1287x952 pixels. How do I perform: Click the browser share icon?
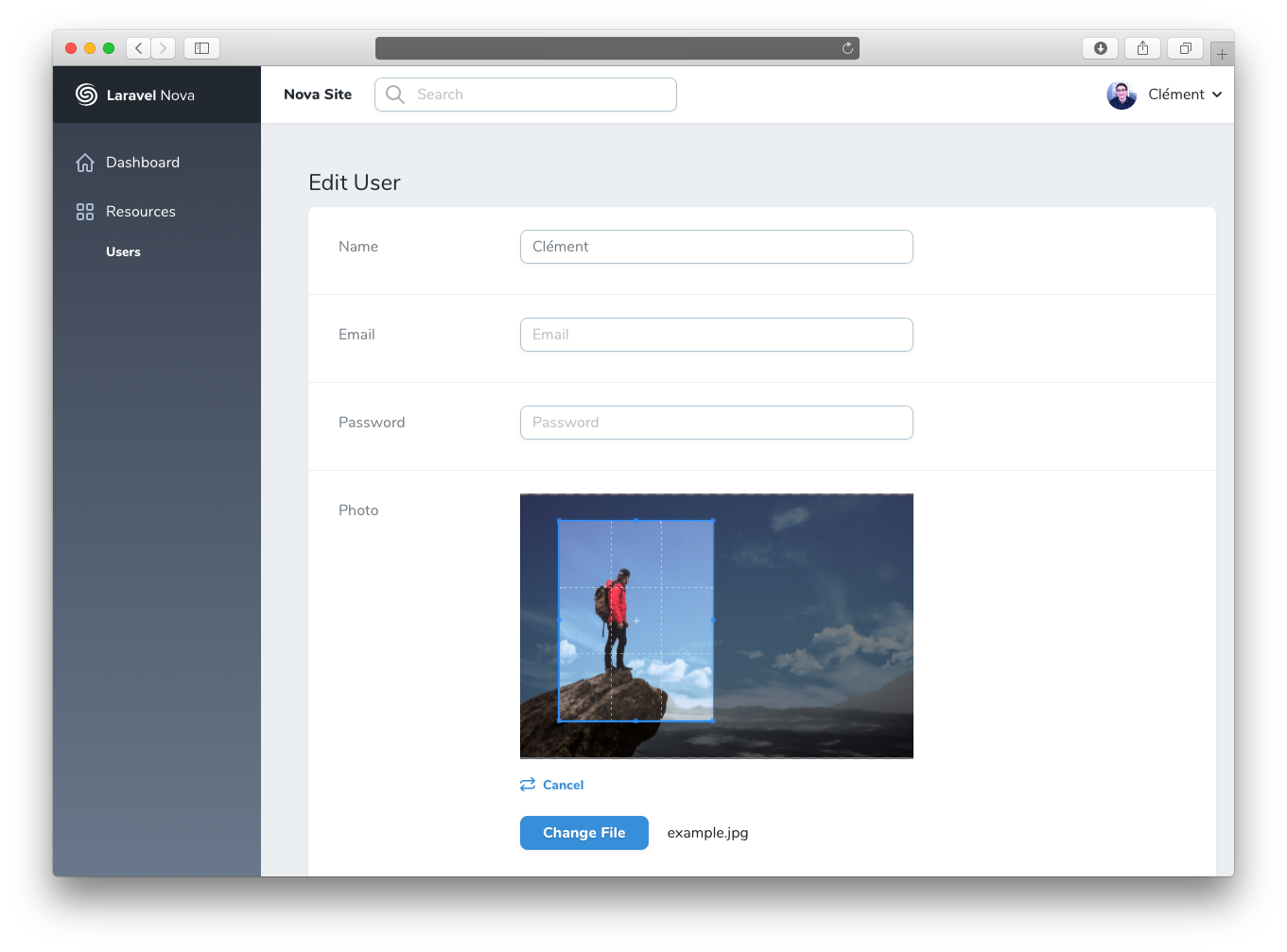coord(1142,47)
